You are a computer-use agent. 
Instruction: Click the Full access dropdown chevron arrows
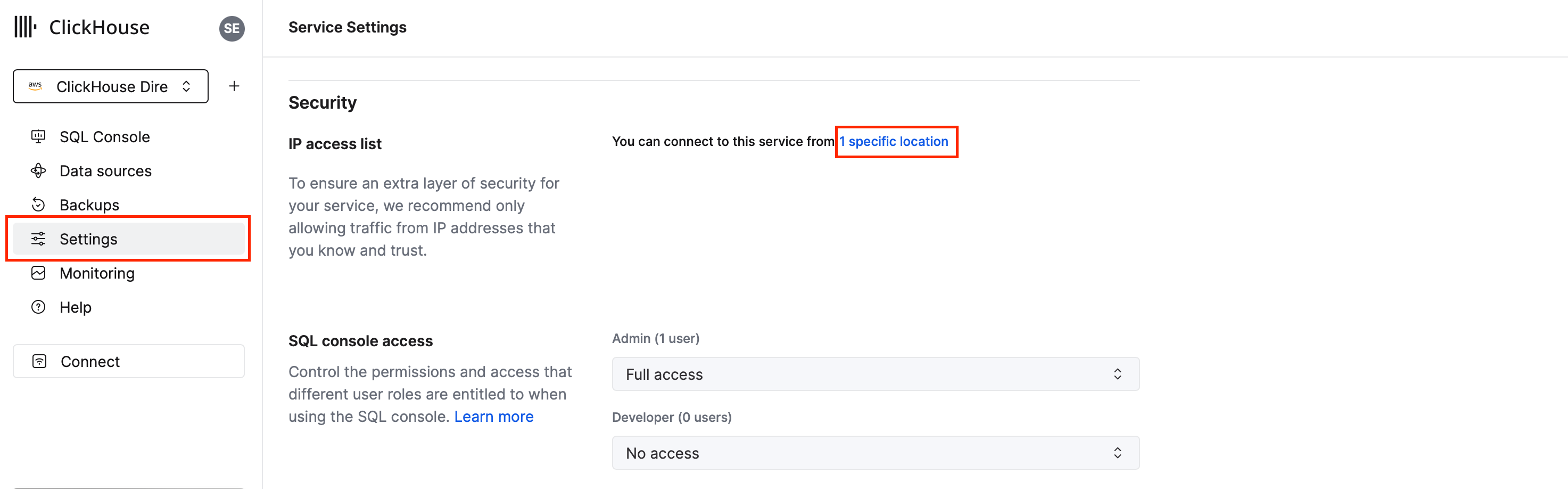point(1117,374)
